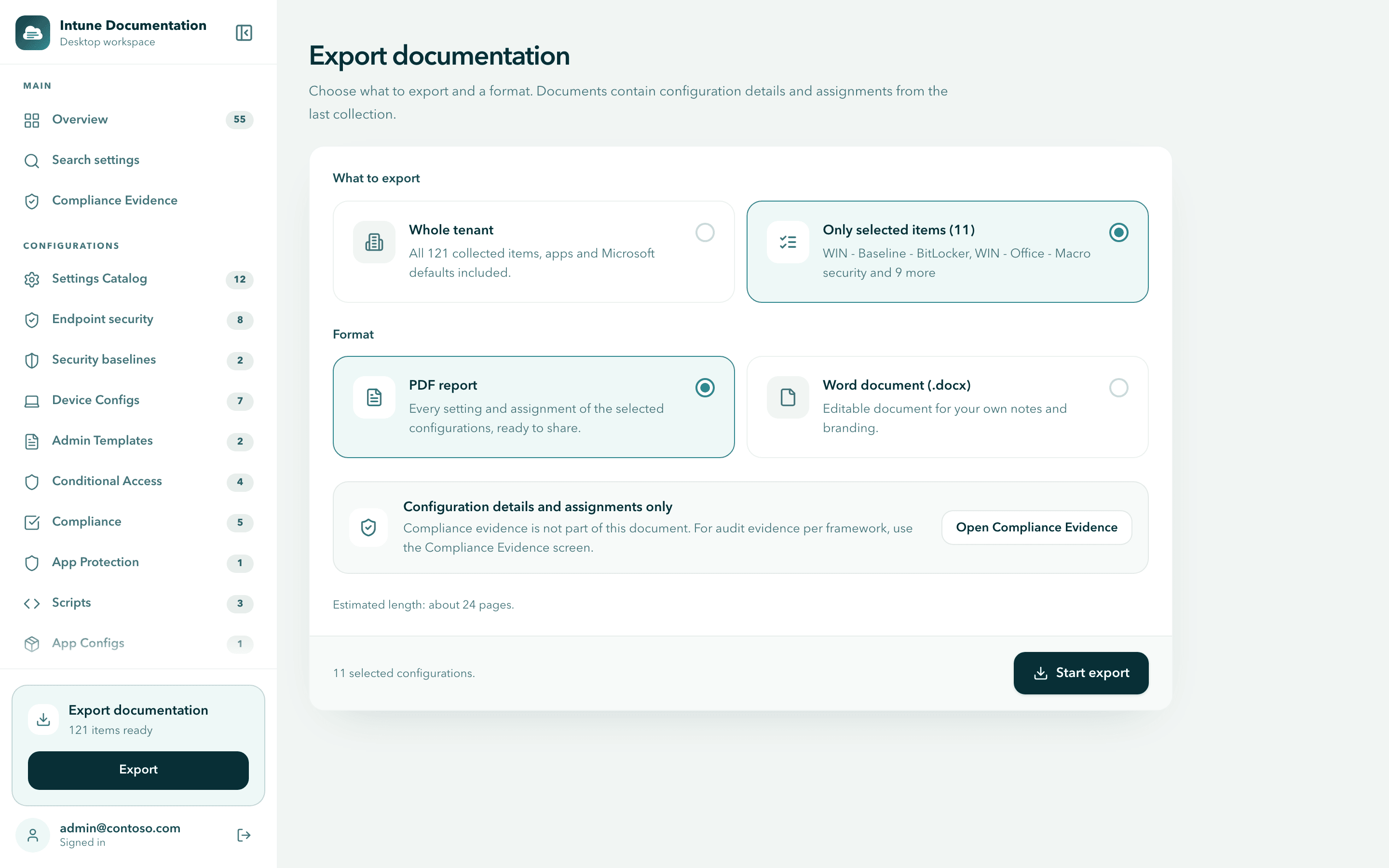Click the '11 selected configurations.' text
This screenshot has width=1389, height=868.
coord(404,673)
